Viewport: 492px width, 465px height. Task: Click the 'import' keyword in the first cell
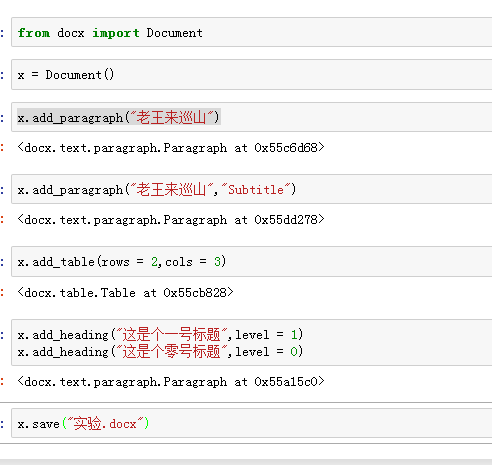coord(116,33)
